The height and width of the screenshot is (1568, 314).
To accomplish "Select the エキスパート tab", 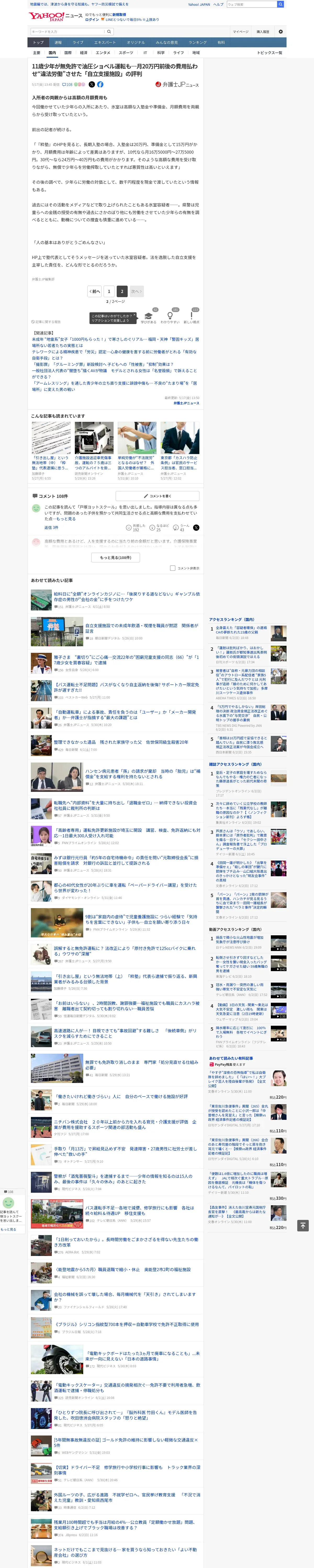I will coord(105,43).
